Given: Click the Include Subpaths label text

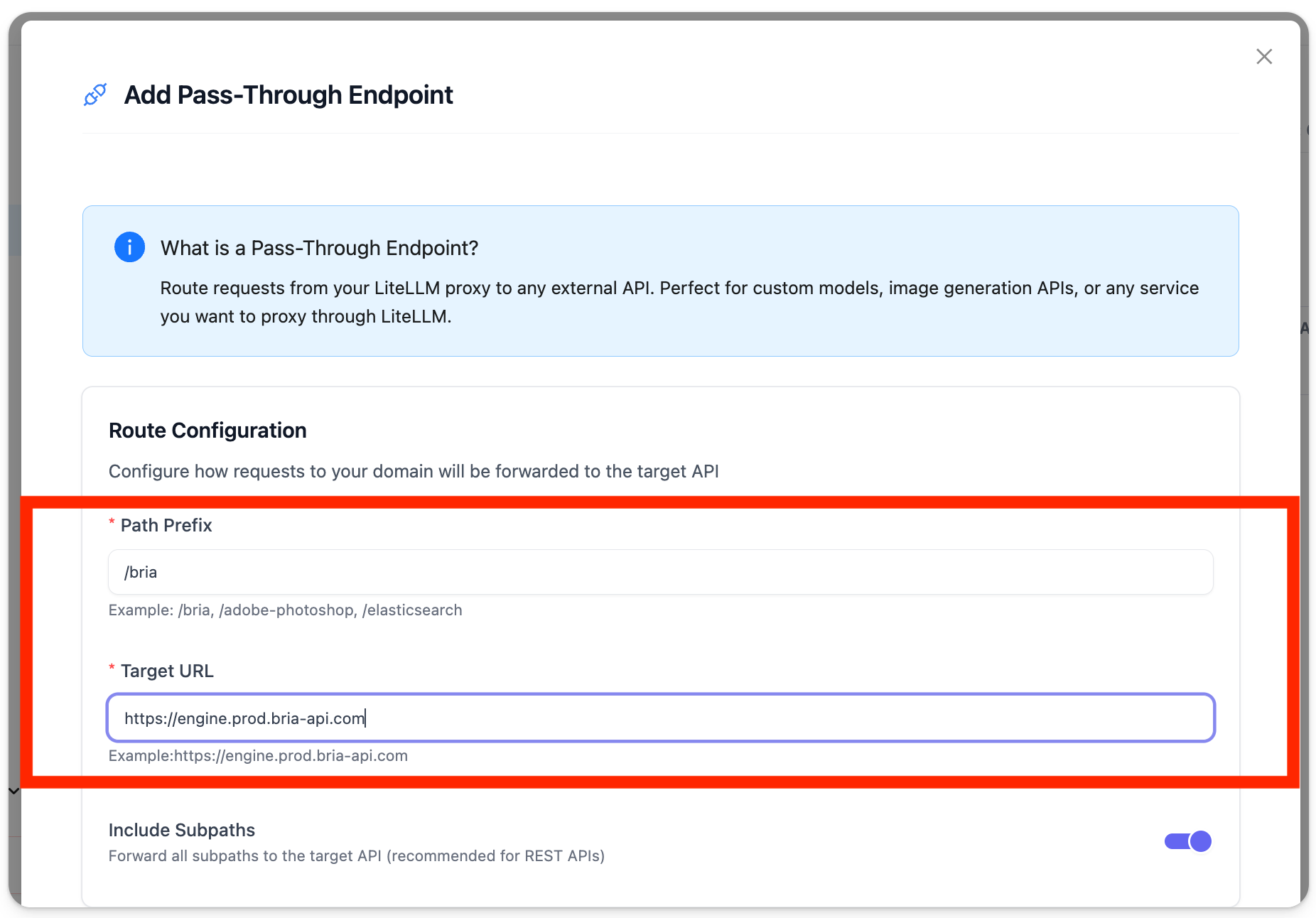Looking at the screenshot, I should [182, 829].
